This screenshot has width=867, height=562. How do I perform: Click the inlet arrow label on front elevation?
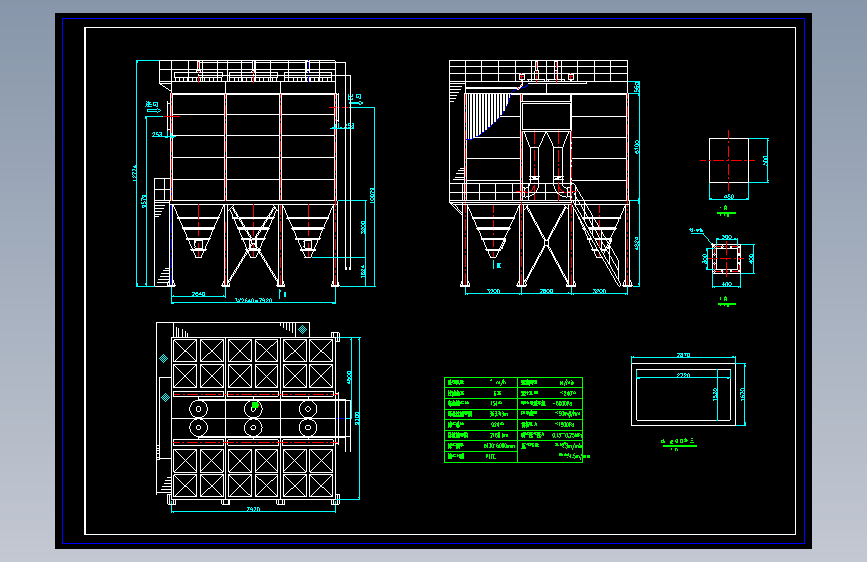click(x=153, y=107)
